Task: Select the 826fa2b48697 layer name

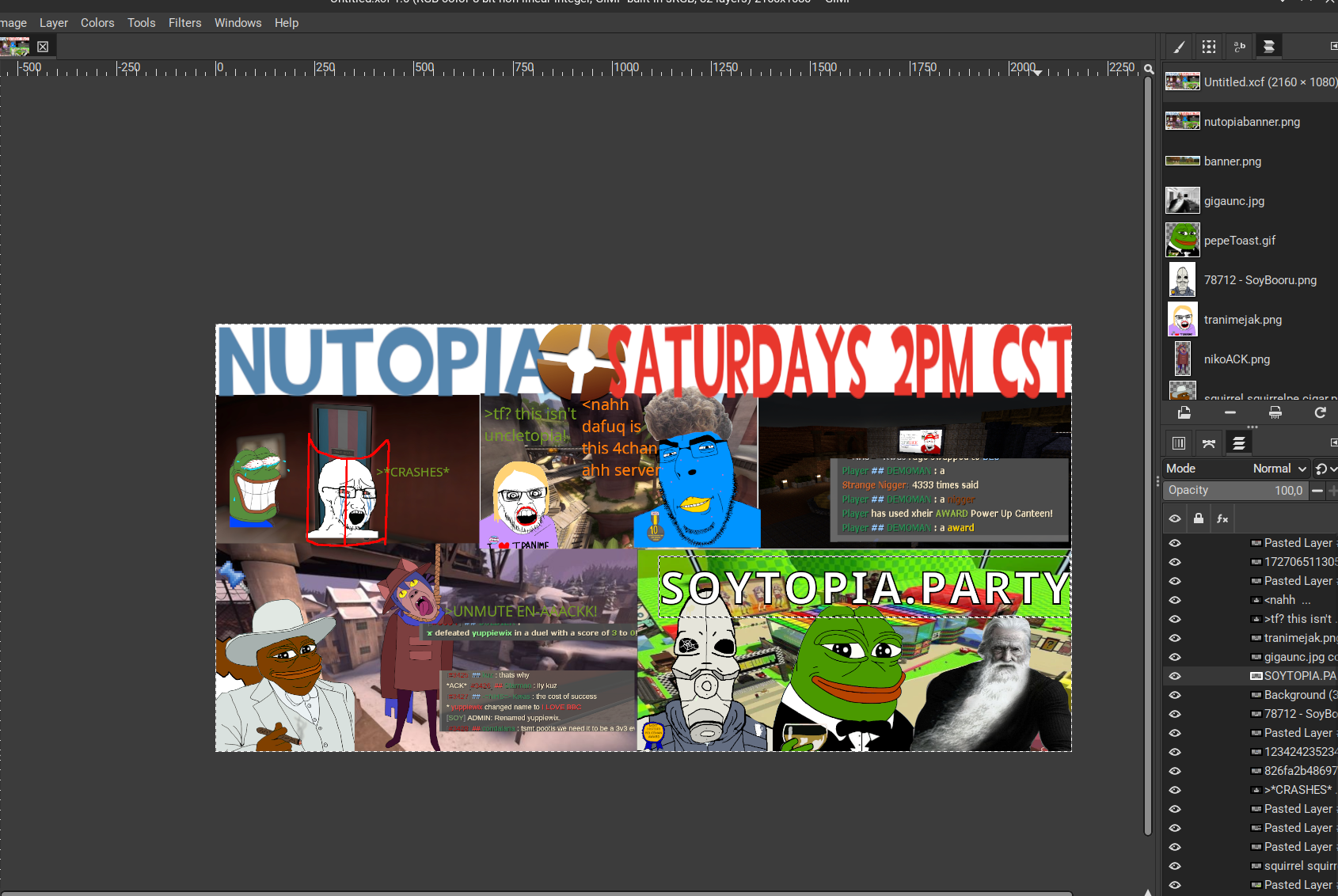Action: coord(1300,771)
